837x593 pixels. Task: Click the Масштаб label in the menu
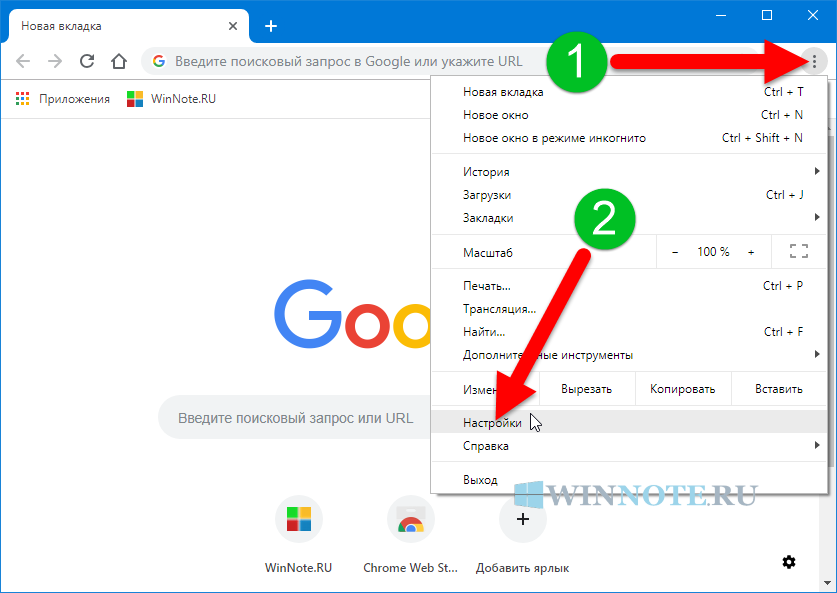(x=488, y=252)
